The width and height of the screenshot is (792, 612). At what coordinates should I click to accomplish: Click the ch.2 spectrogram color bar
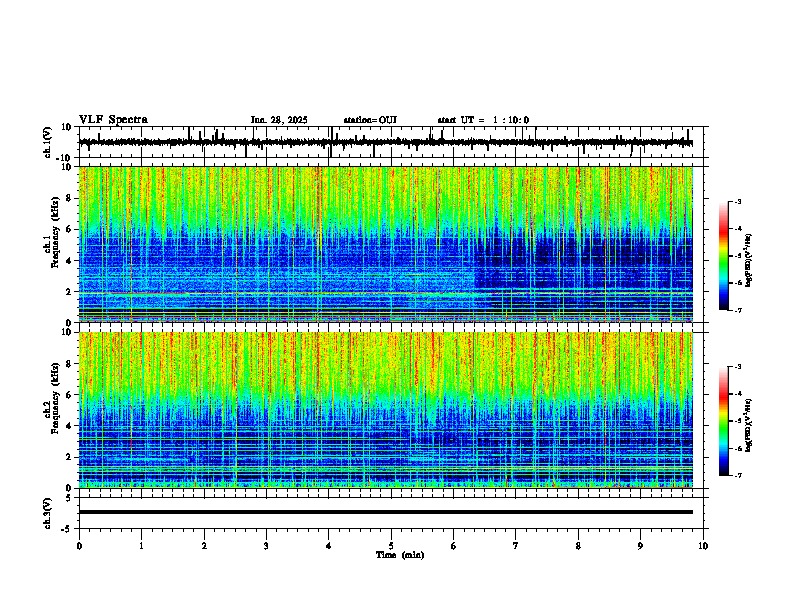coord(723,421)
